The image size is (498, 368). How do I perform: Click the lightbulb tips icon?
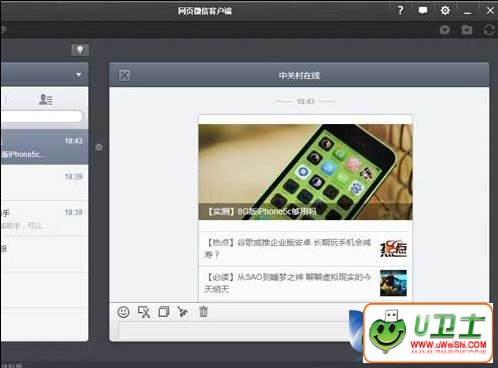coord(80,50)
